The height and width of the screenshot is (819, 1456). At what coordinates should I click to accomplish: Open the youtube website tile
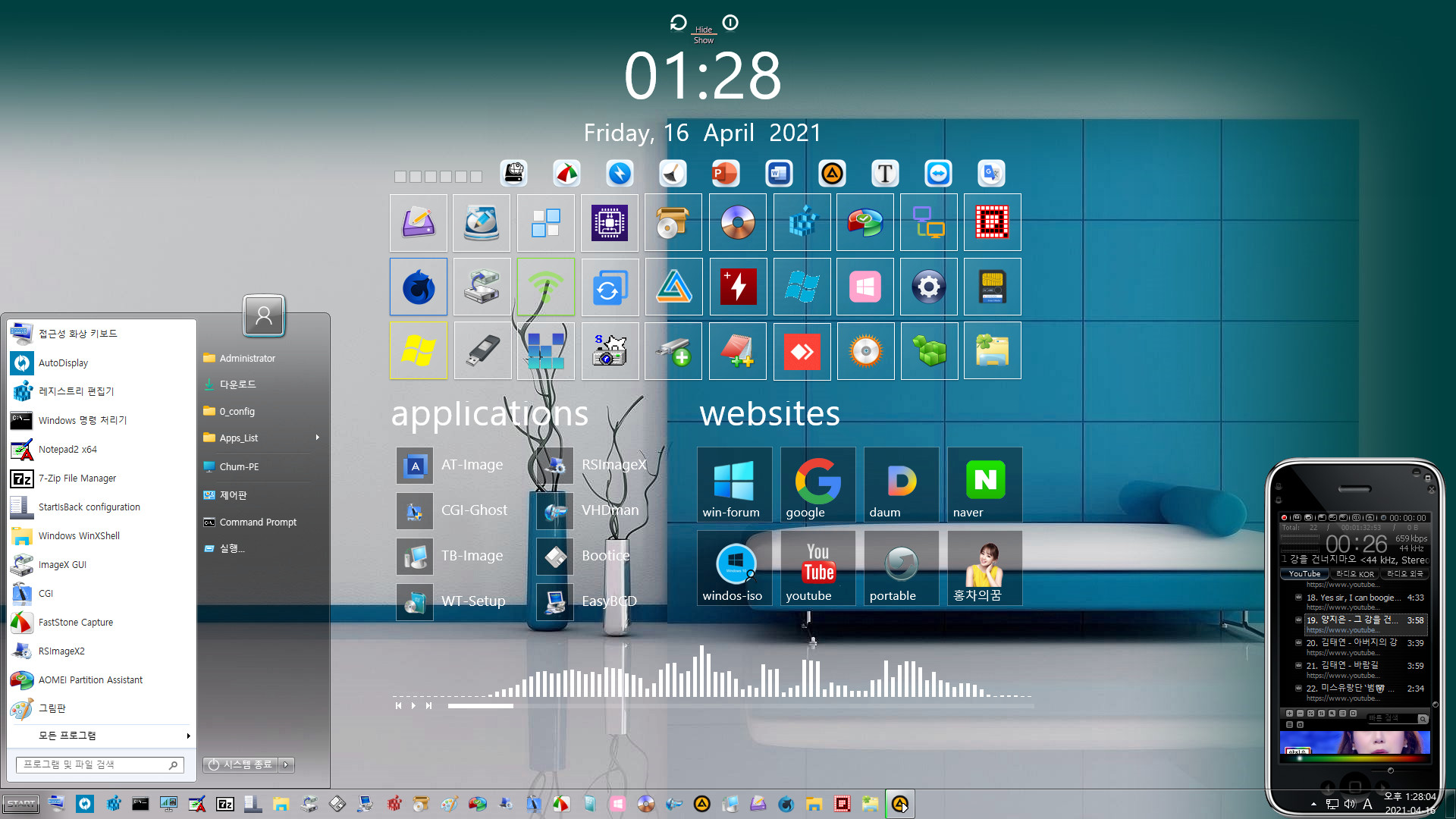pyautogui.click(x=817, y=568)
